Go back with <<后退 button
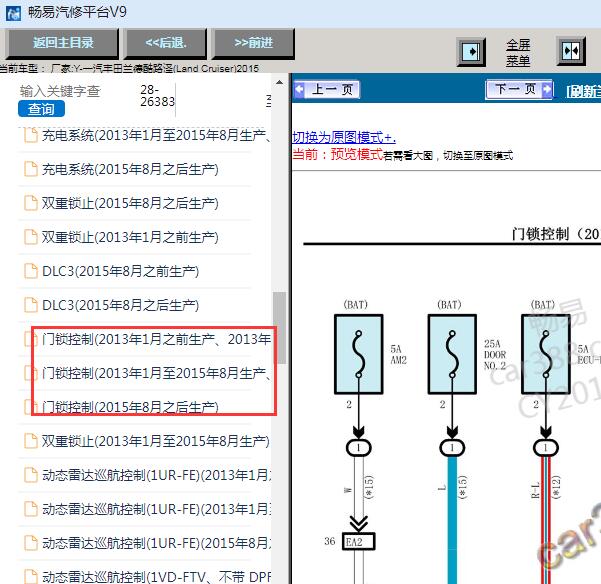The width and height of the screenshot is (601, 584). [166, 43]
